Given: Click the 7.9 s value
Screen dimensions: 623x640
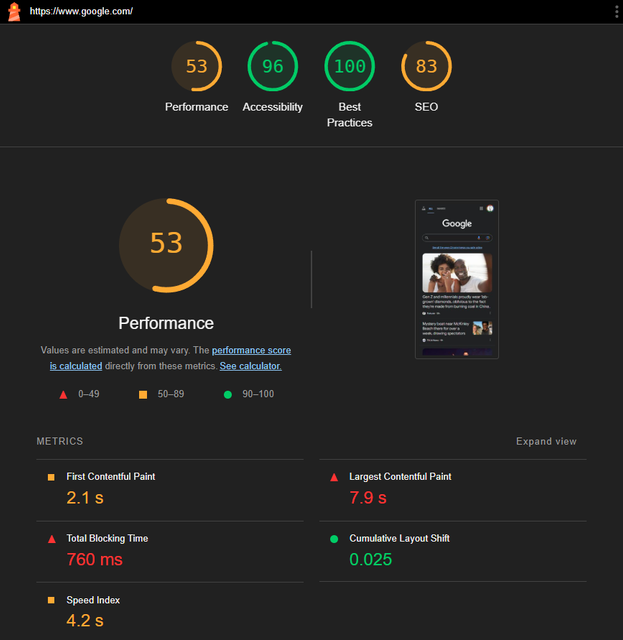Looking at the screenshot, I should point(368,498).
